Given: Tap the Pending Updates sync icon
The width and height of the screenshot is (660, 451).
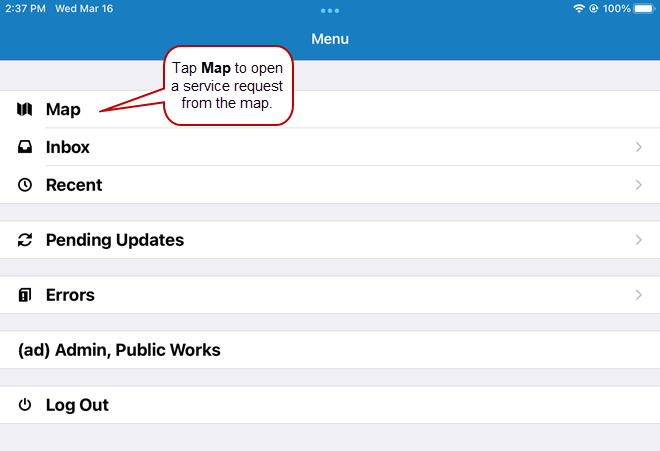Looking at the screenshot, I should click(25, 240).
